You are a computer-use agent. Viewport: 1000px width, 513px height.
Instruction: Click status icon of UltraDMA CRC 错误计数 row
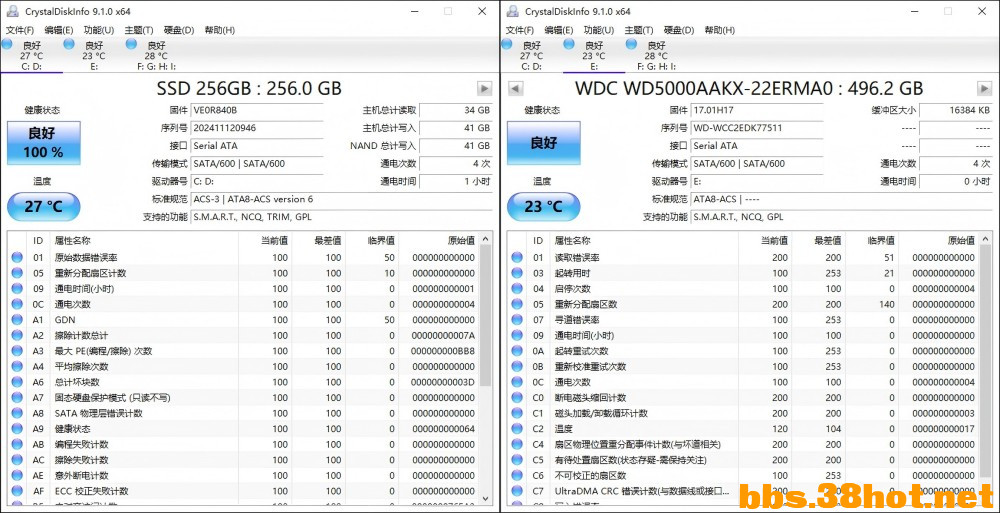517,491
